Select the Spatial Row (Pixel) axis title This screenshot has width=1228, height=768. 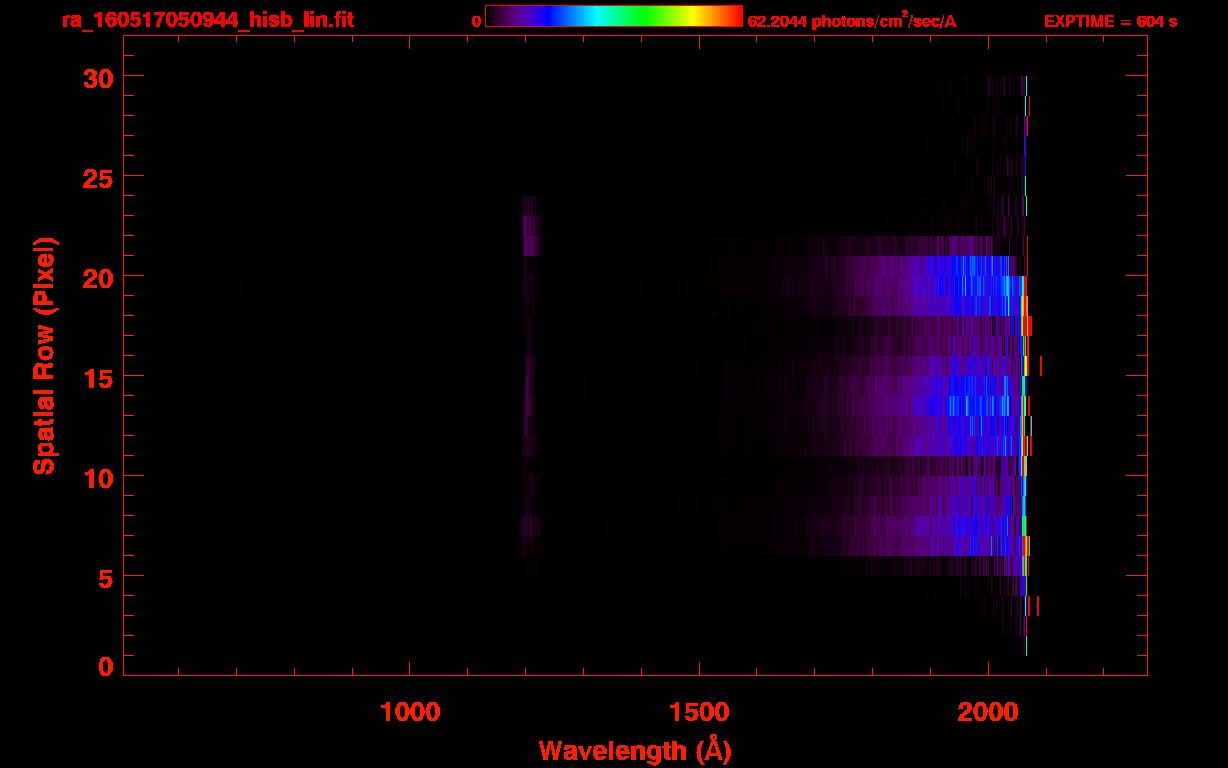pyautogui.click(x=44, y=355)
